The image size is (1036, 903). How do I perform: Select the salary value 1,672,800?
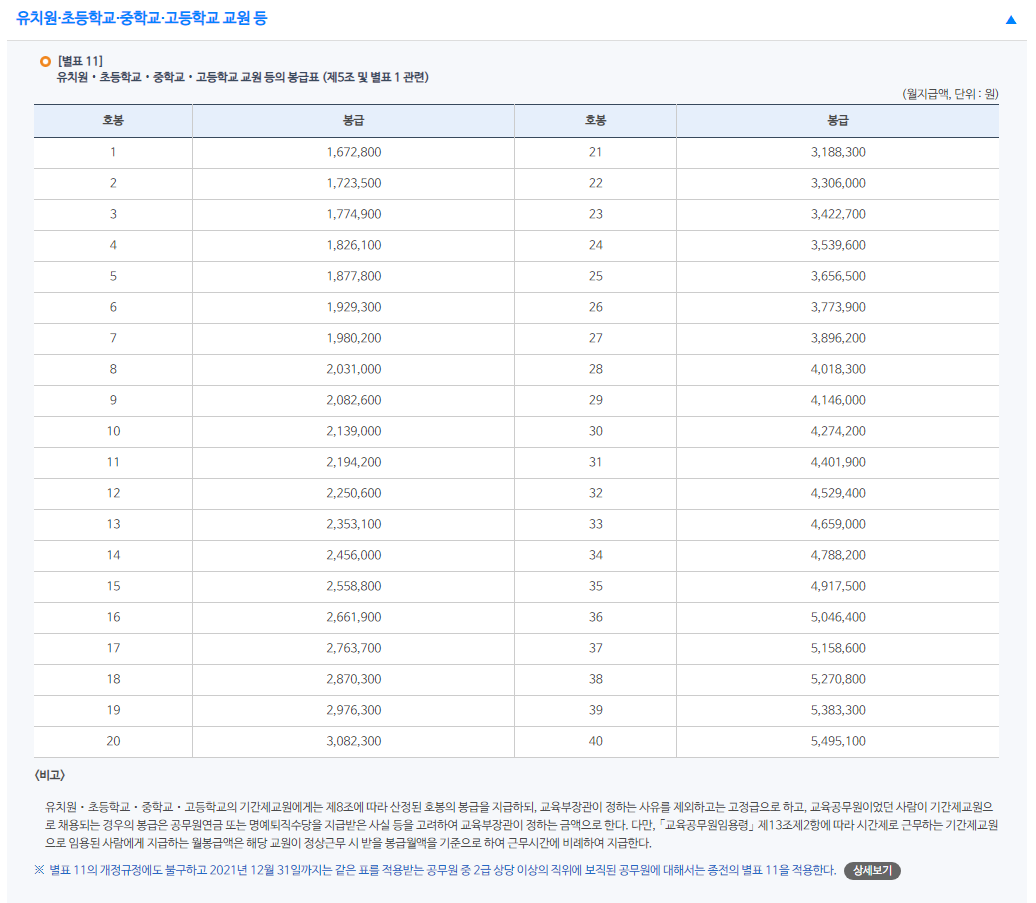[x=353, y=152]
